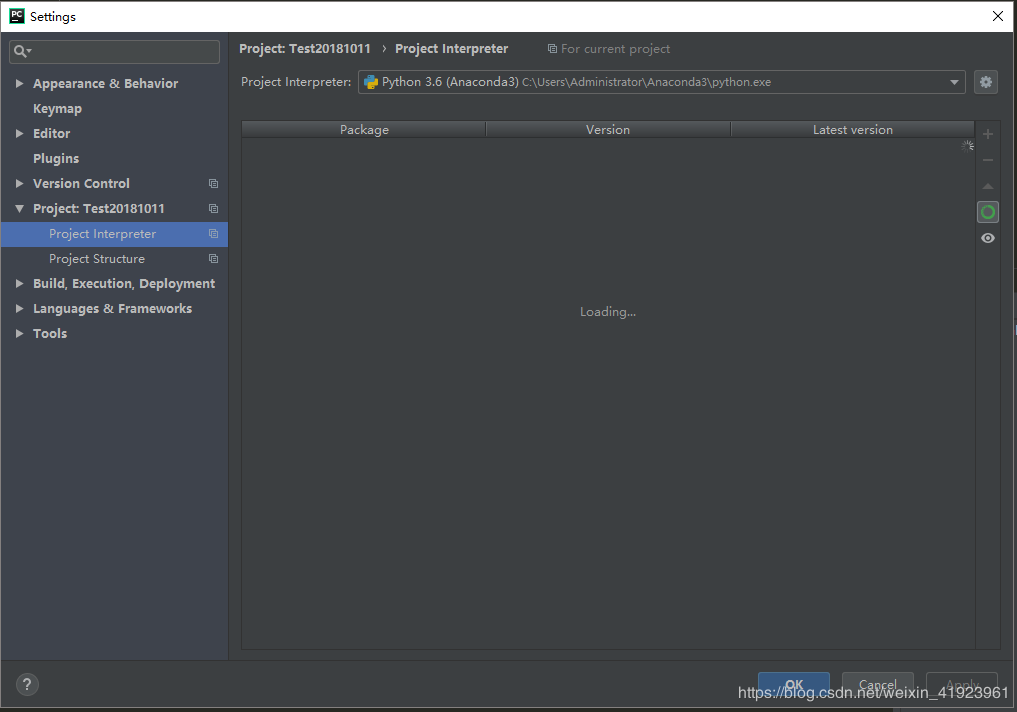The height and width of the screenshot is (712, 1017).
Task: Expand Languages & Frameworks arrow
Action: click(x=19, y=309)
